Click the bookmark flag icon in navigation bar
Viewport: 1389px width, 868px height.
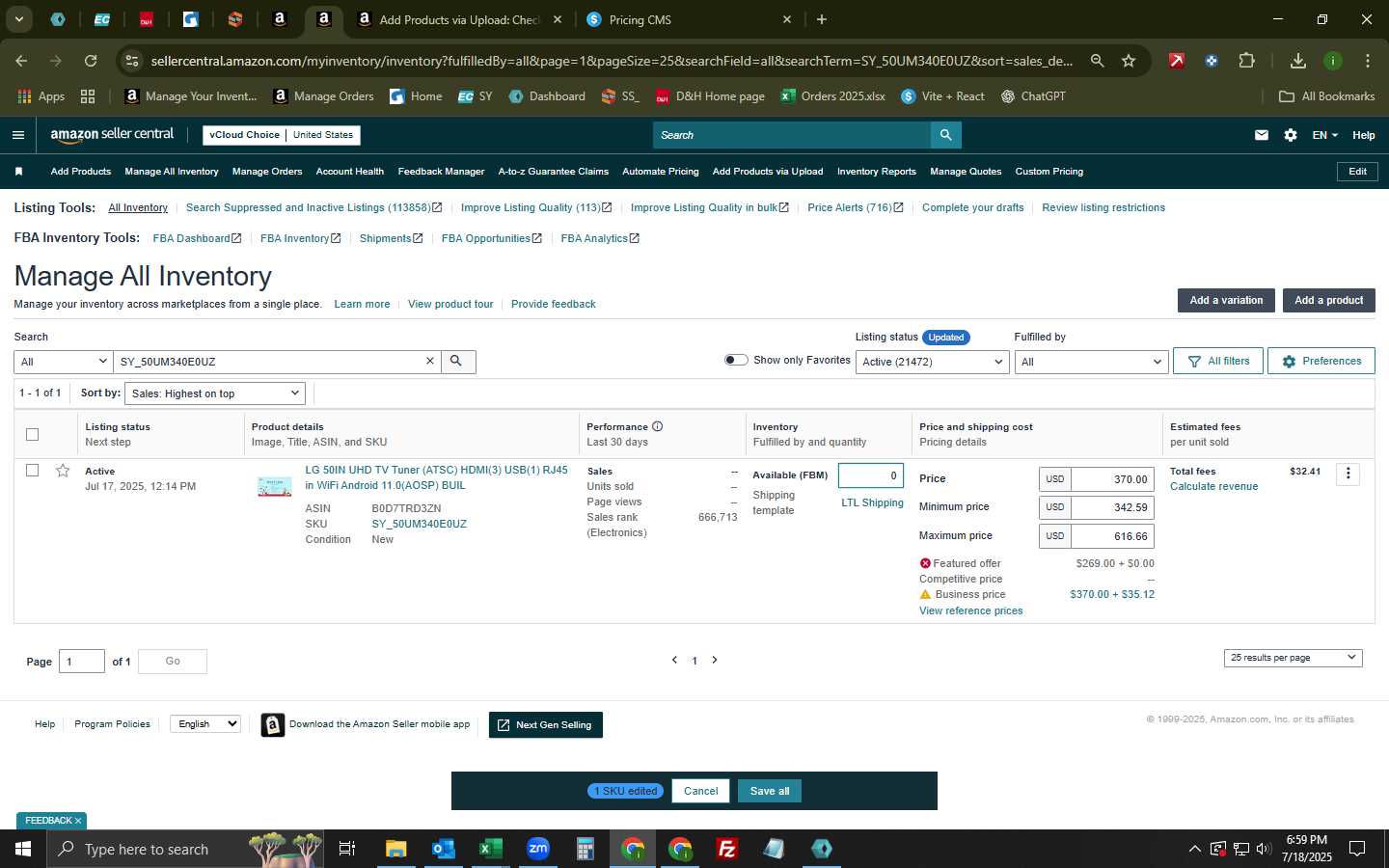(18, 172)
